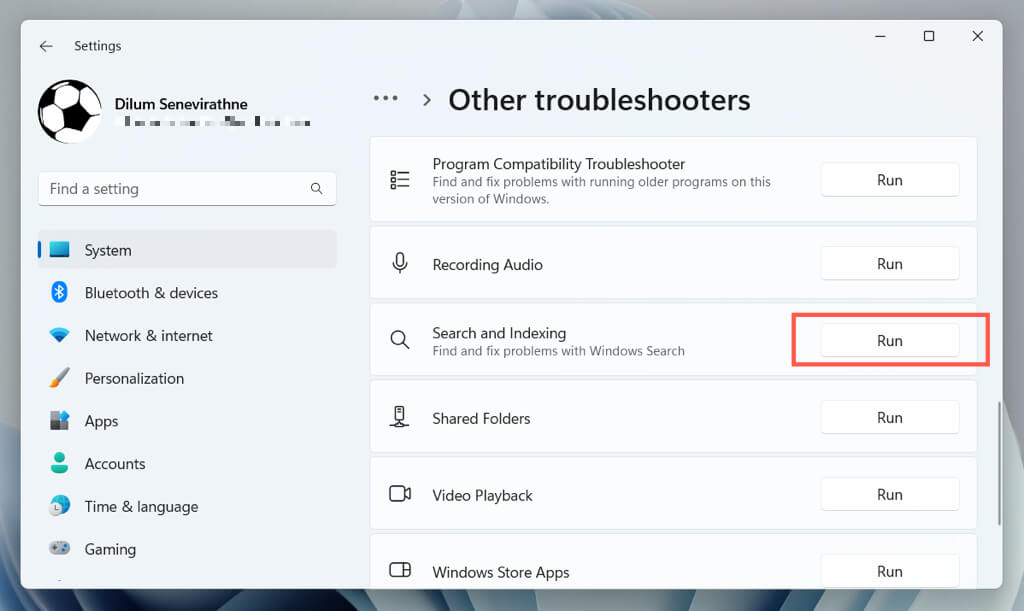1024x611 pixels.
Task: Select Program Compatibility Troubleshooter title
Action: point(558,164)
